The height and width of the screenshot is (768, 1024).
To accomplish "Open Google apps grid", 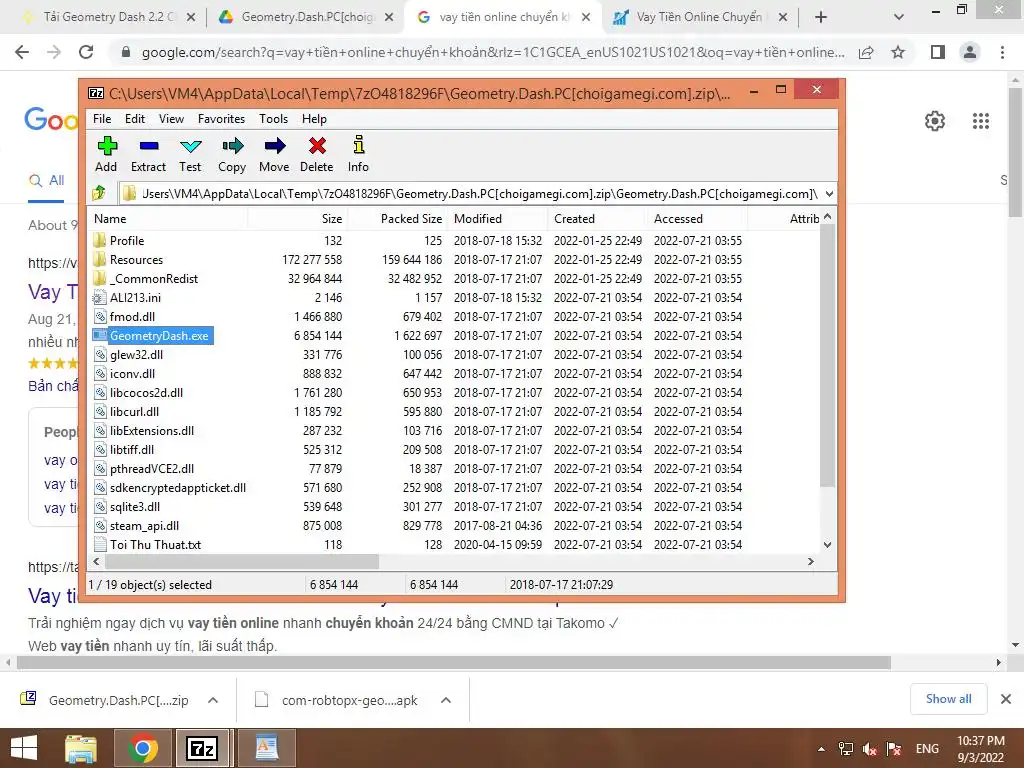I will tap(980, 121).
